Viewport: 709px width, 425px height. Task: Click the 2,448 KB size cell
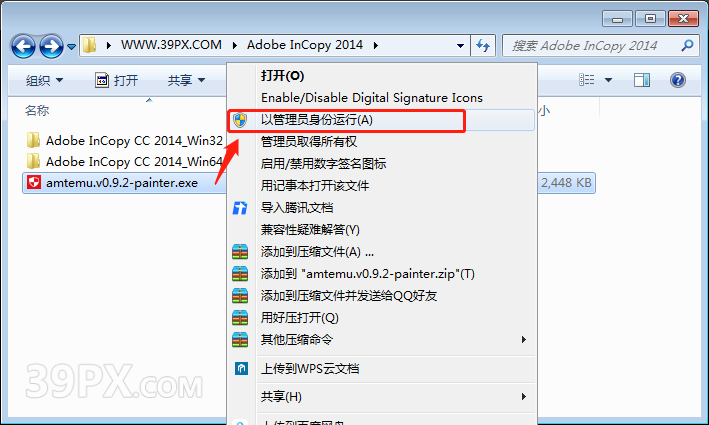click(x=566, y=183)
